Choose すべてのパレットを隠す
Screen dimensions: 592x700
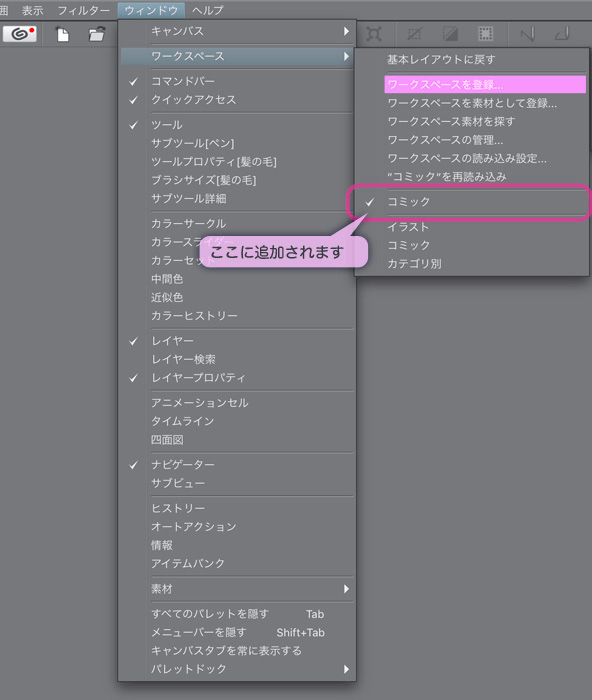(x=238, y=614)
